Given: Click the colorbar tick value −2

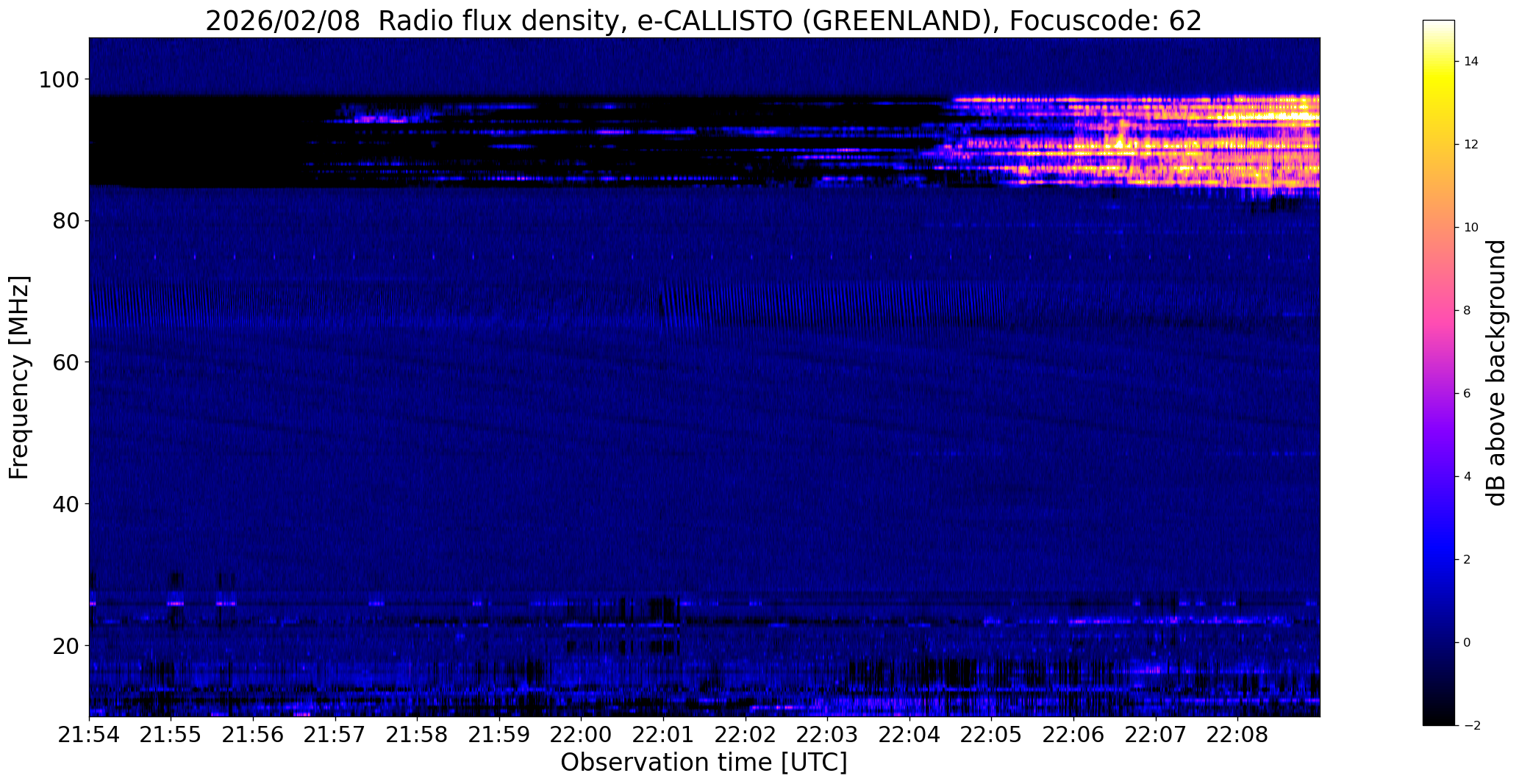Looking at the screenshot, I should (1470, 725).
